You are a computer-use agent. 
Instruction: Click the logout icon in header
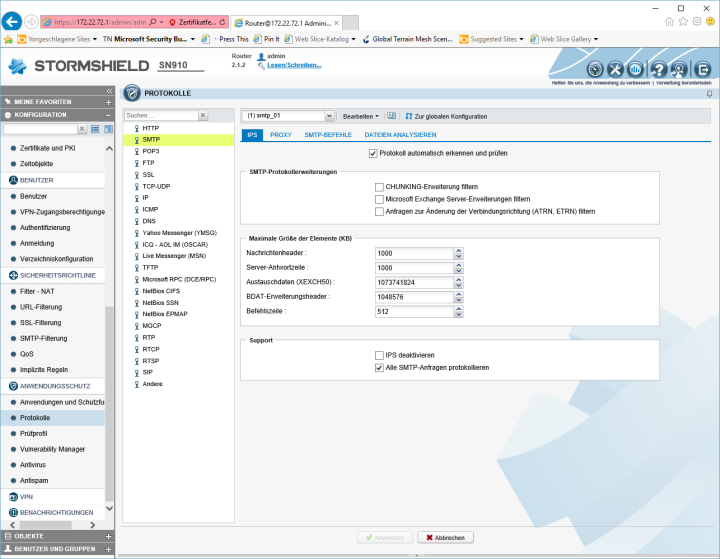click(703, 69)
